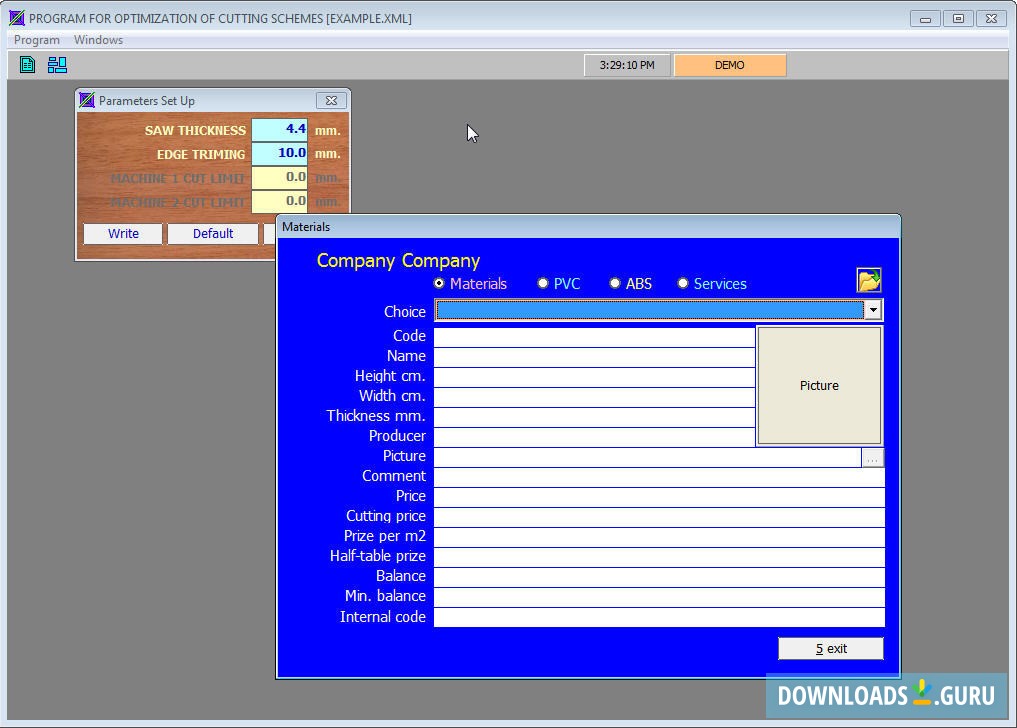This screenshot has width=1017, height=728.
Task: Click the main application title bar icon
Action: 16,18
